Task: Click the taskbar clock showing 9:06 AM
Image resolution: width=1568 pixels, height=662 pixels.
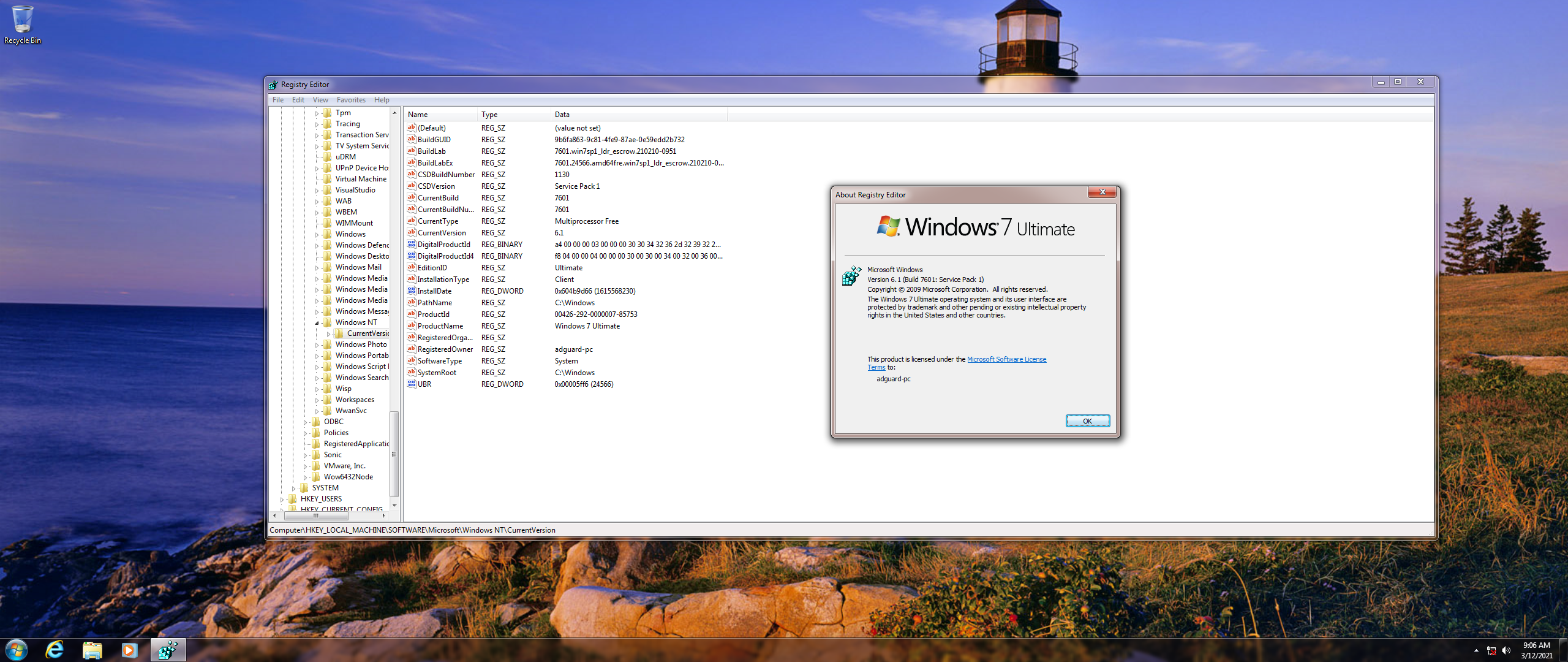Action: click(x=1536, y=650)
